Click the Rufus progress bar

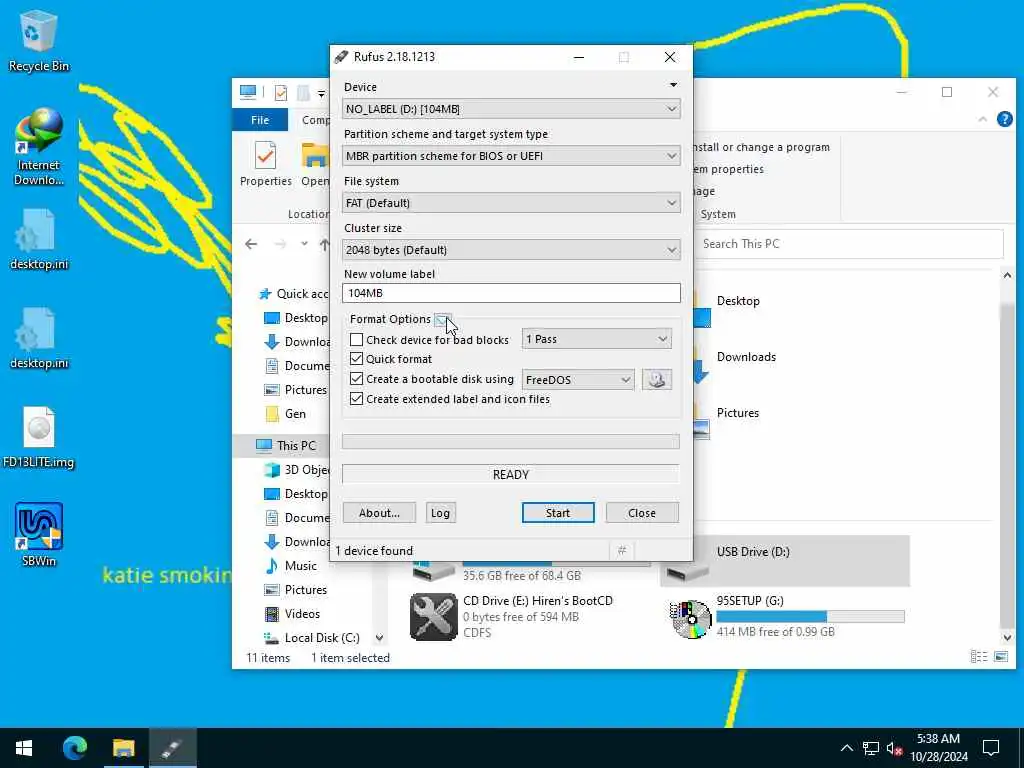coord(511,442)
